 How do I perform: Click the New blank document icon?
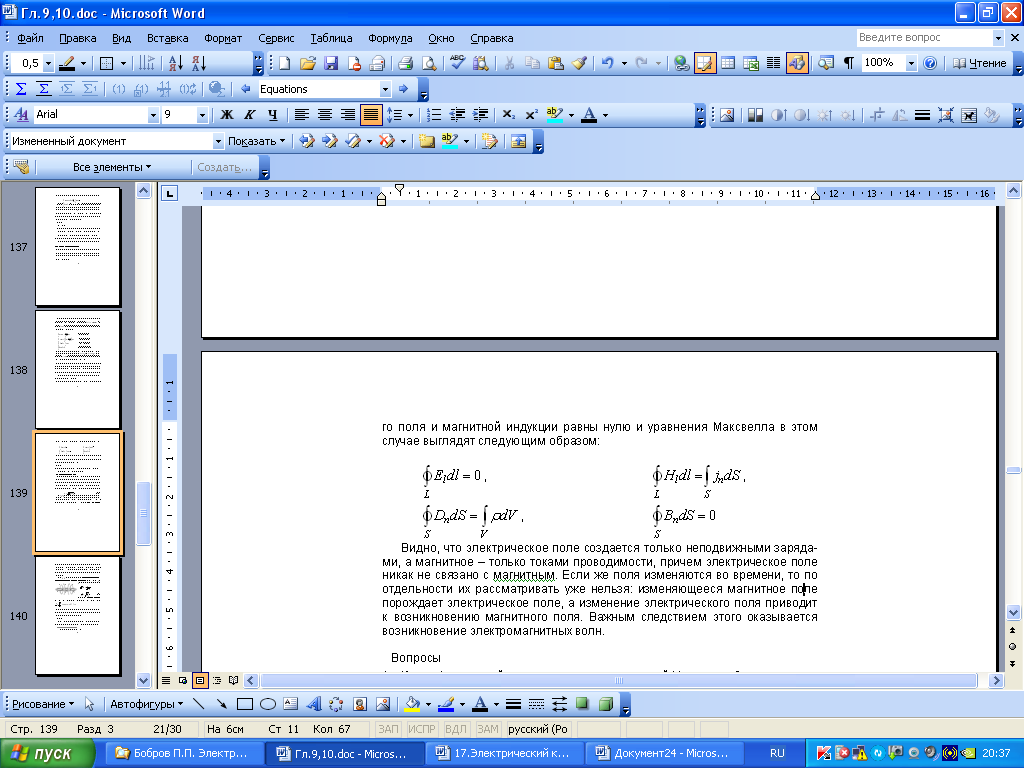(285, 63)
